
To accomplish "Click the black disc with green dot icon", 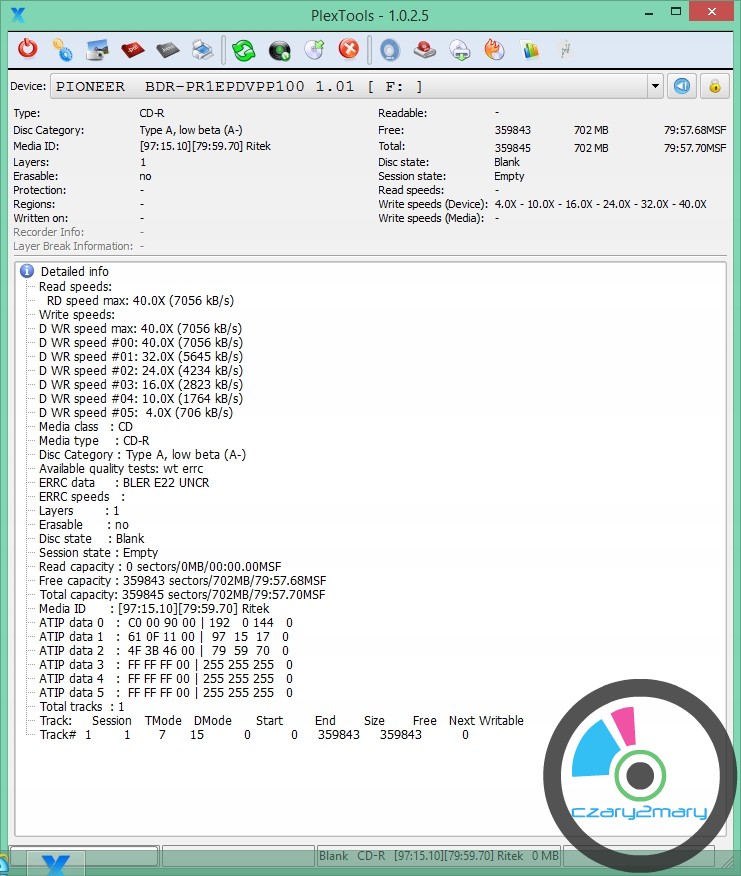I will 279,49.
